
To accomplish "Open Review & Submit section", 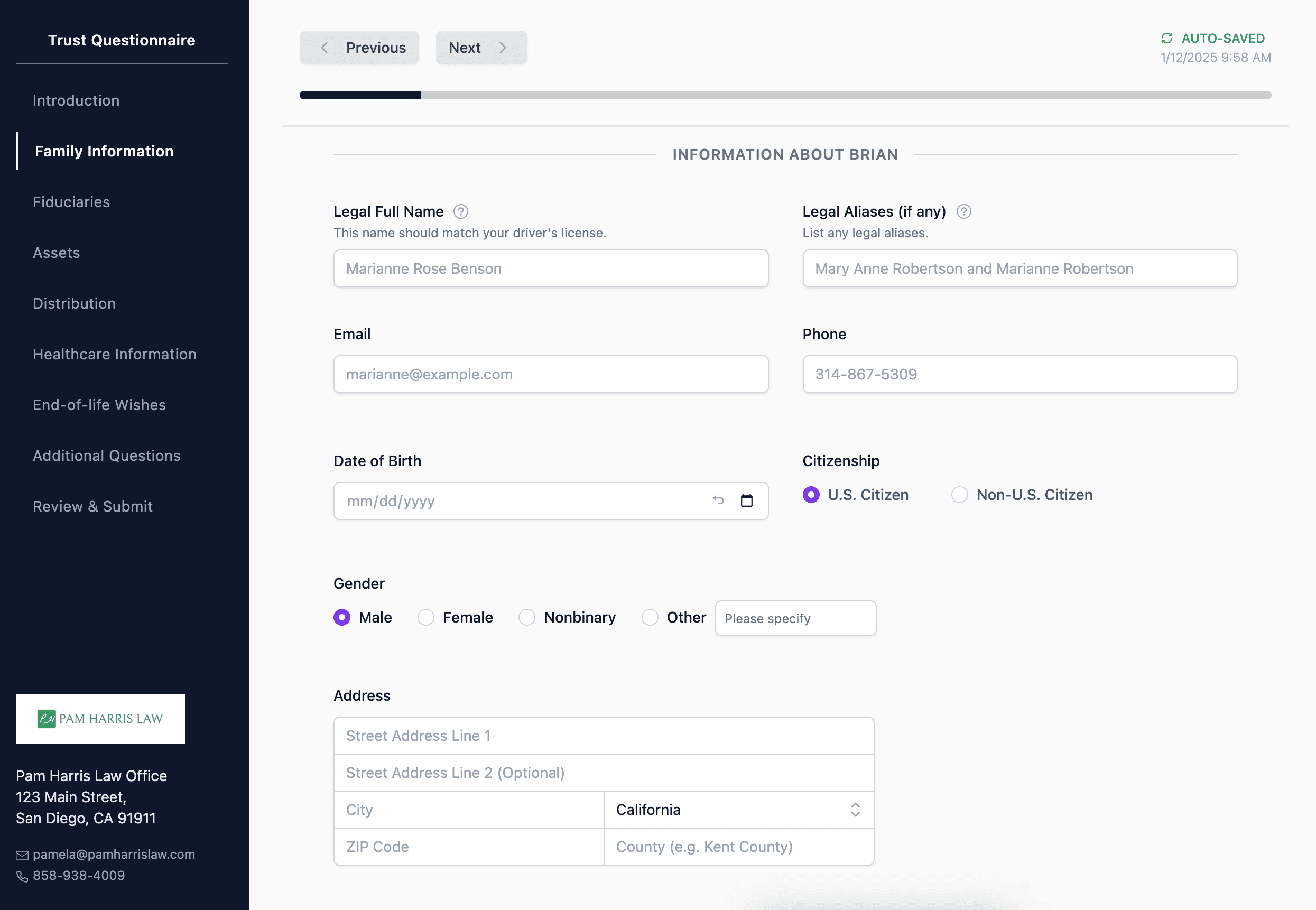I will pos(92,506).
